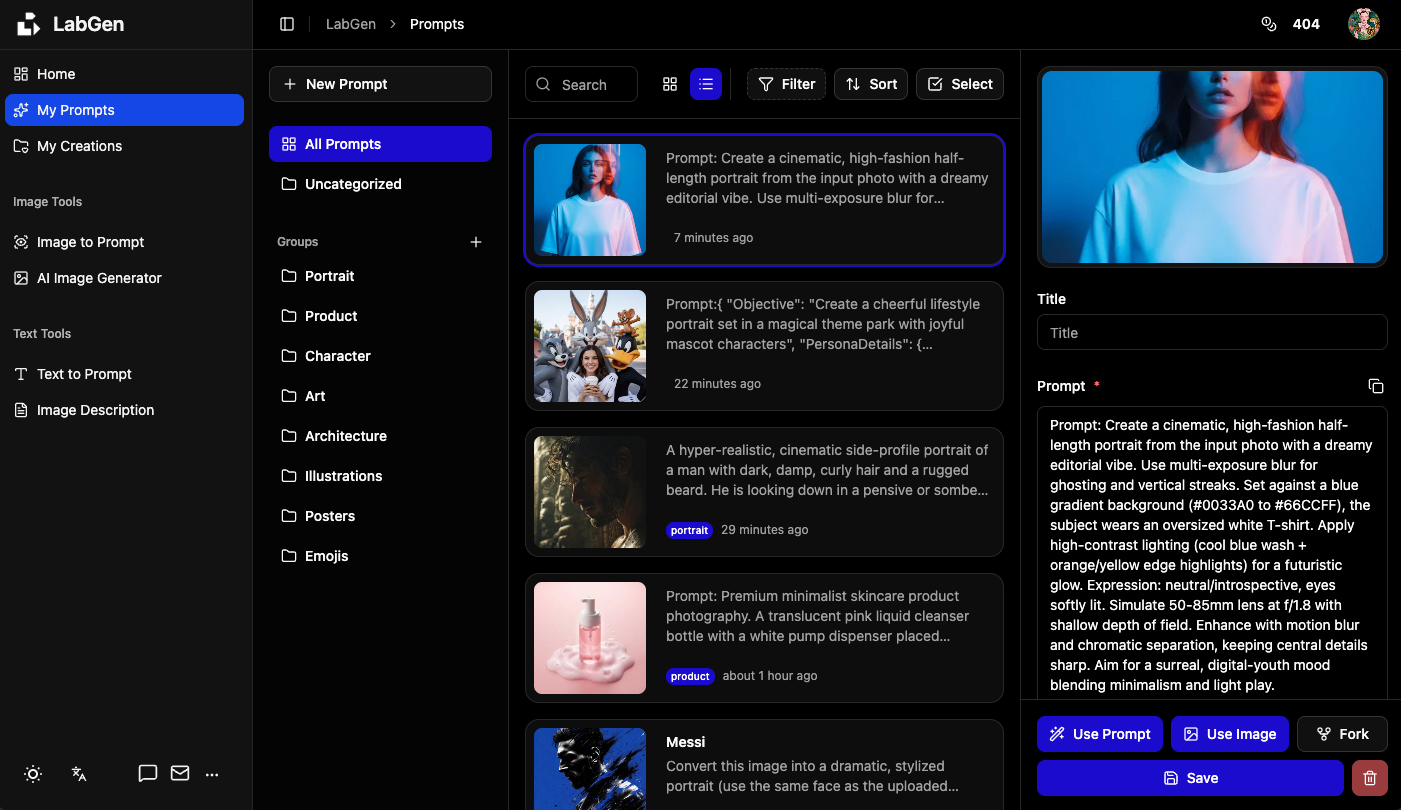Open the language translation icon
This screenshot has width=1401, height=810.
[80, 773]
